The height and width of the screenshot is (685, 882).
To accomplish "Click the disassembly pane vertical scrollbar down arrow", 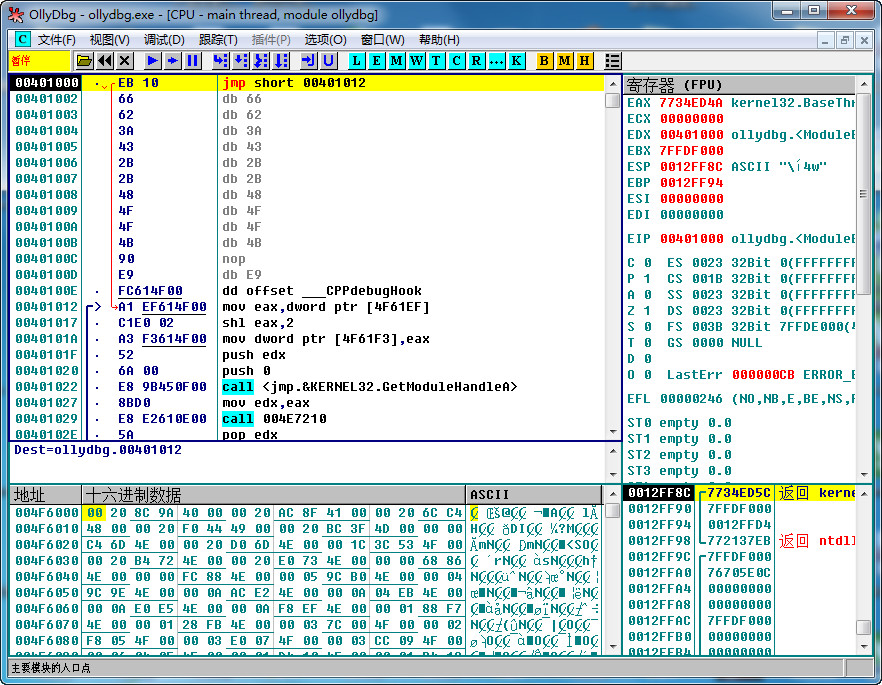I will [x=612, y=432].
